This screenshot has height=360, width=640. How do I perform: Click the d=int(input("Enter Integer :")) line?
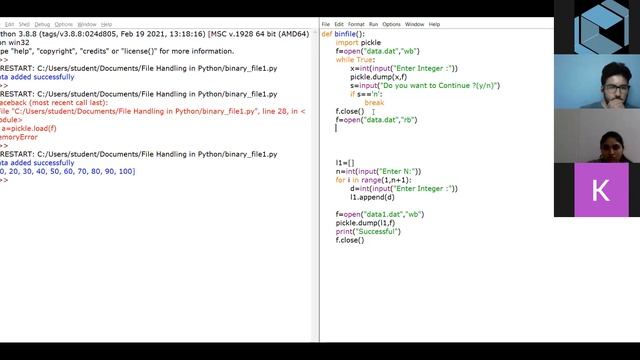click(404, 189)
